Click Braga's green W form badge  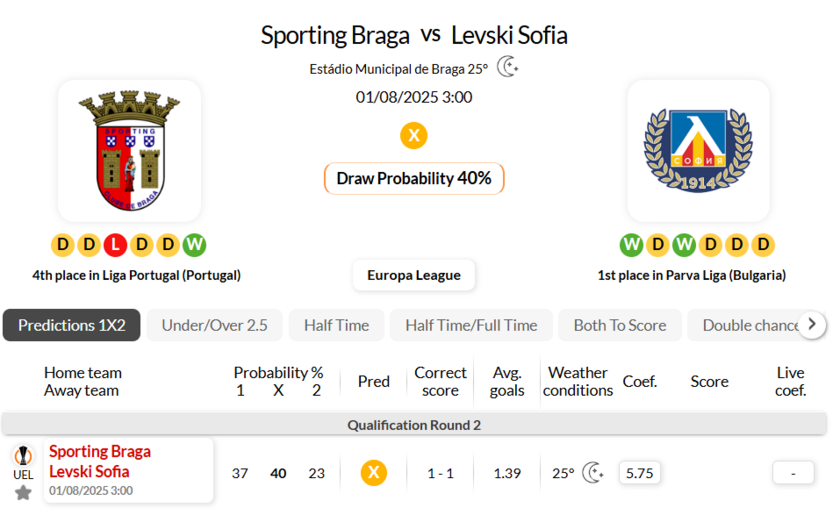click(194, 245)
